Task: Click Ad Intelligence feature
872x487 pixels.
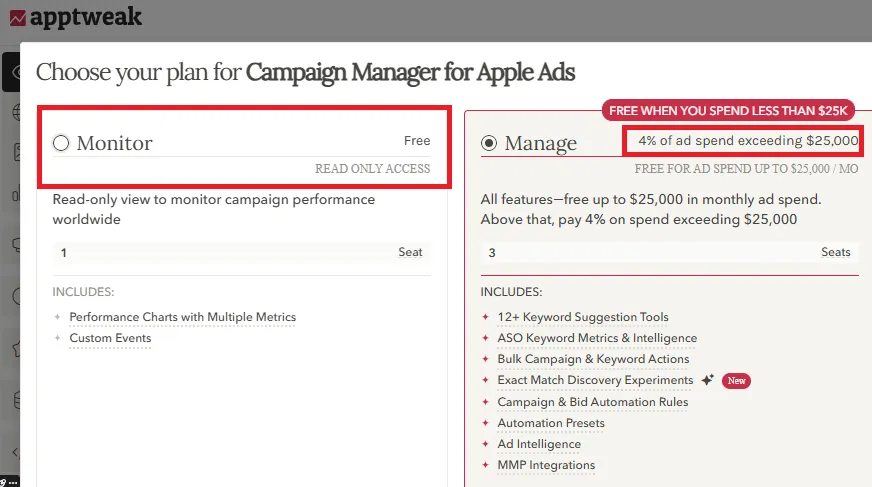Action: click(539, 444)
